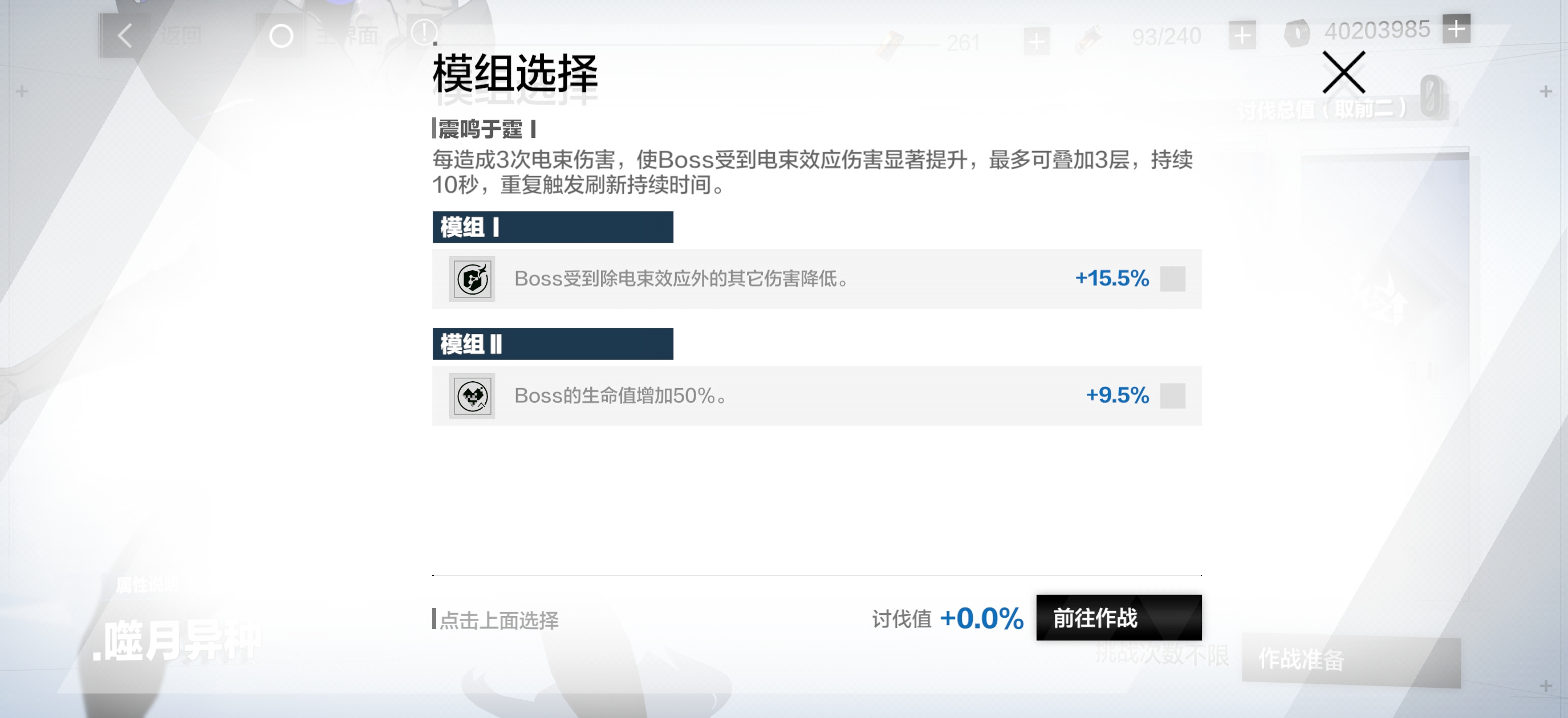
Task: Click the Boss的生命值增加50% module row
Action: [x=817, y=395]
